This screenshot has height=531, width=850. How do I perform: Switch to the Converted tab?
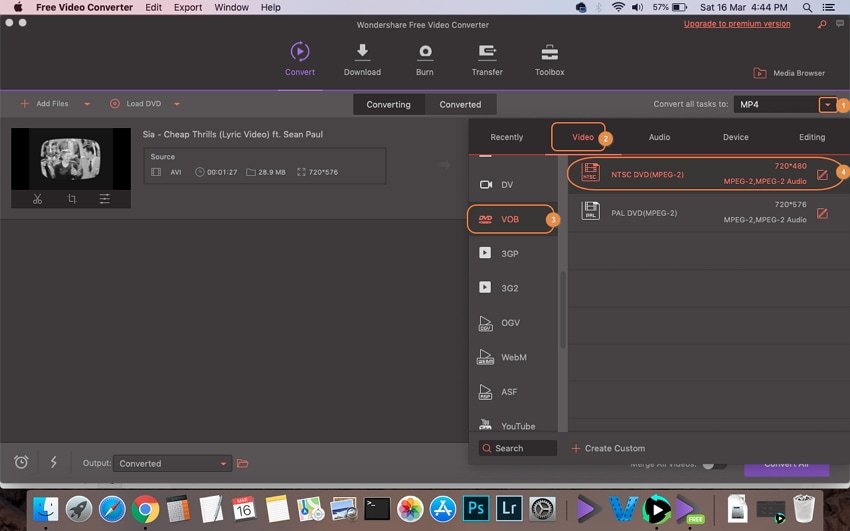[460, 105]
